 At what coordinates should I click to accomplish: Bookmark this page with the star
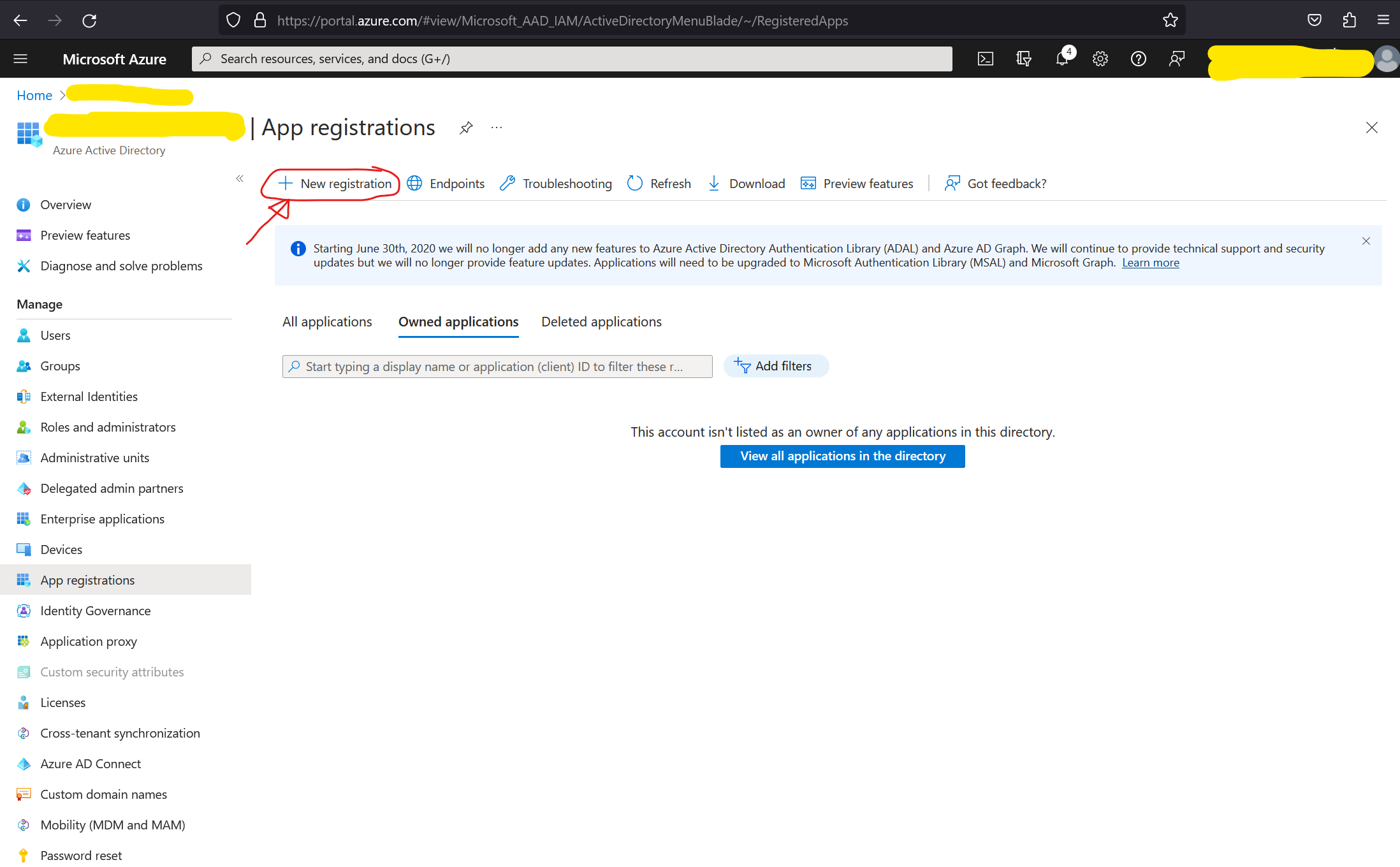coord(1170,20)
